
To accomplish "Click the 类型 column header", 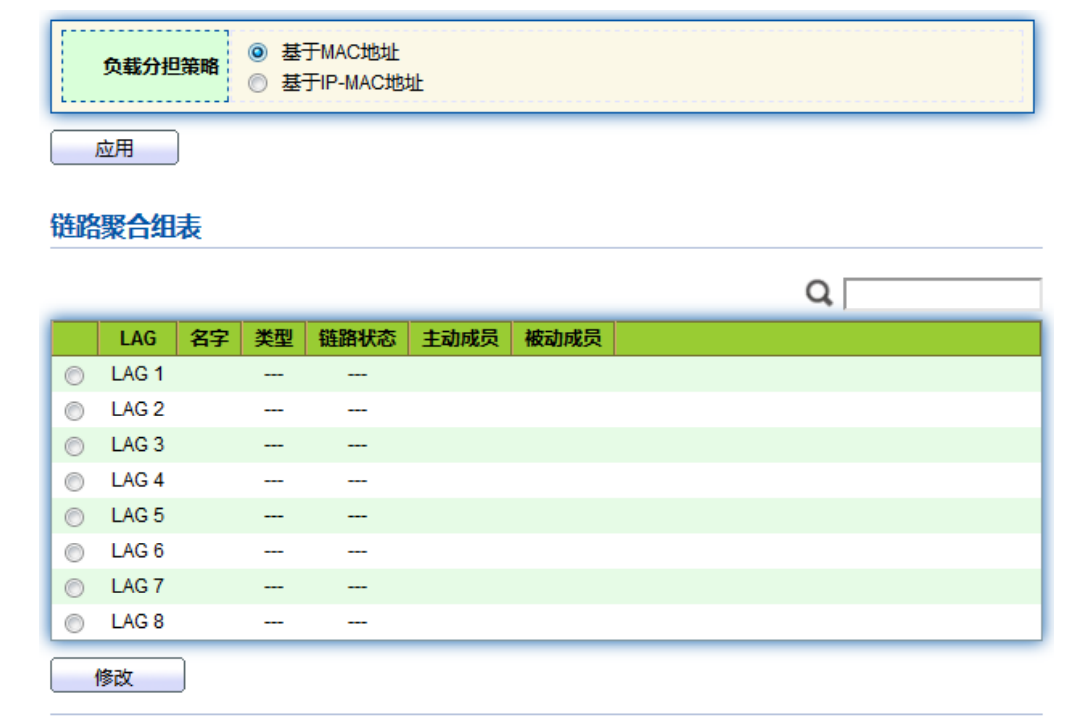I will point(273,339).
